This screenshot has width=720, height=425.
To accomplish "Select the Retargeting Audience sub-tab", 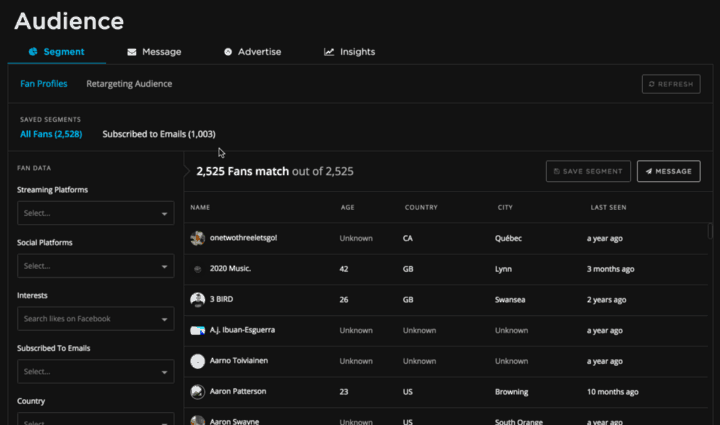I will pos(129,84).
